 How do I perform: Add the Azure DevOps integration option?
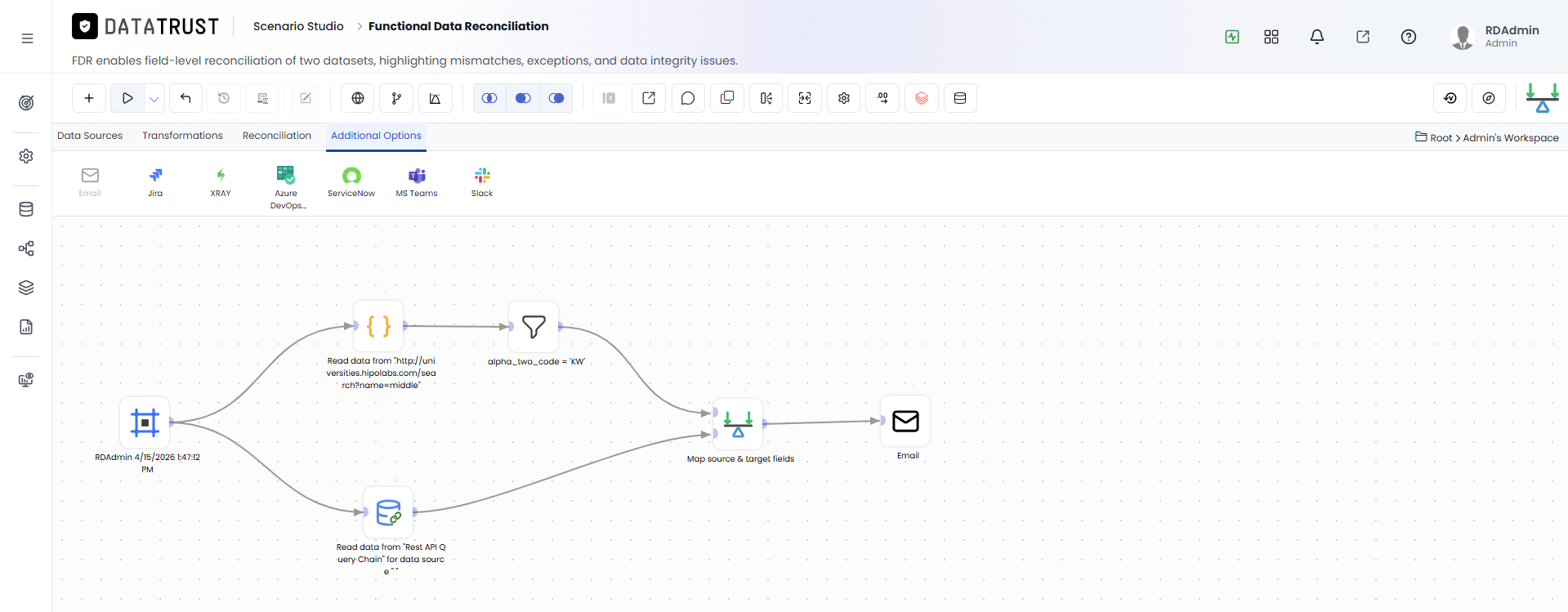point(286,187)
